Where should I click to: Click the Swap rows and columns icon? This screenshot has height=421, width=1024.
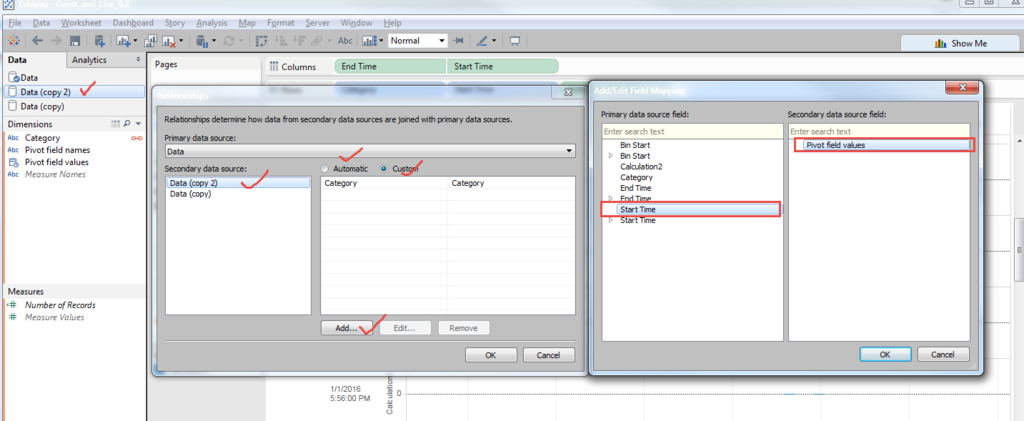[x=262, y=41]
